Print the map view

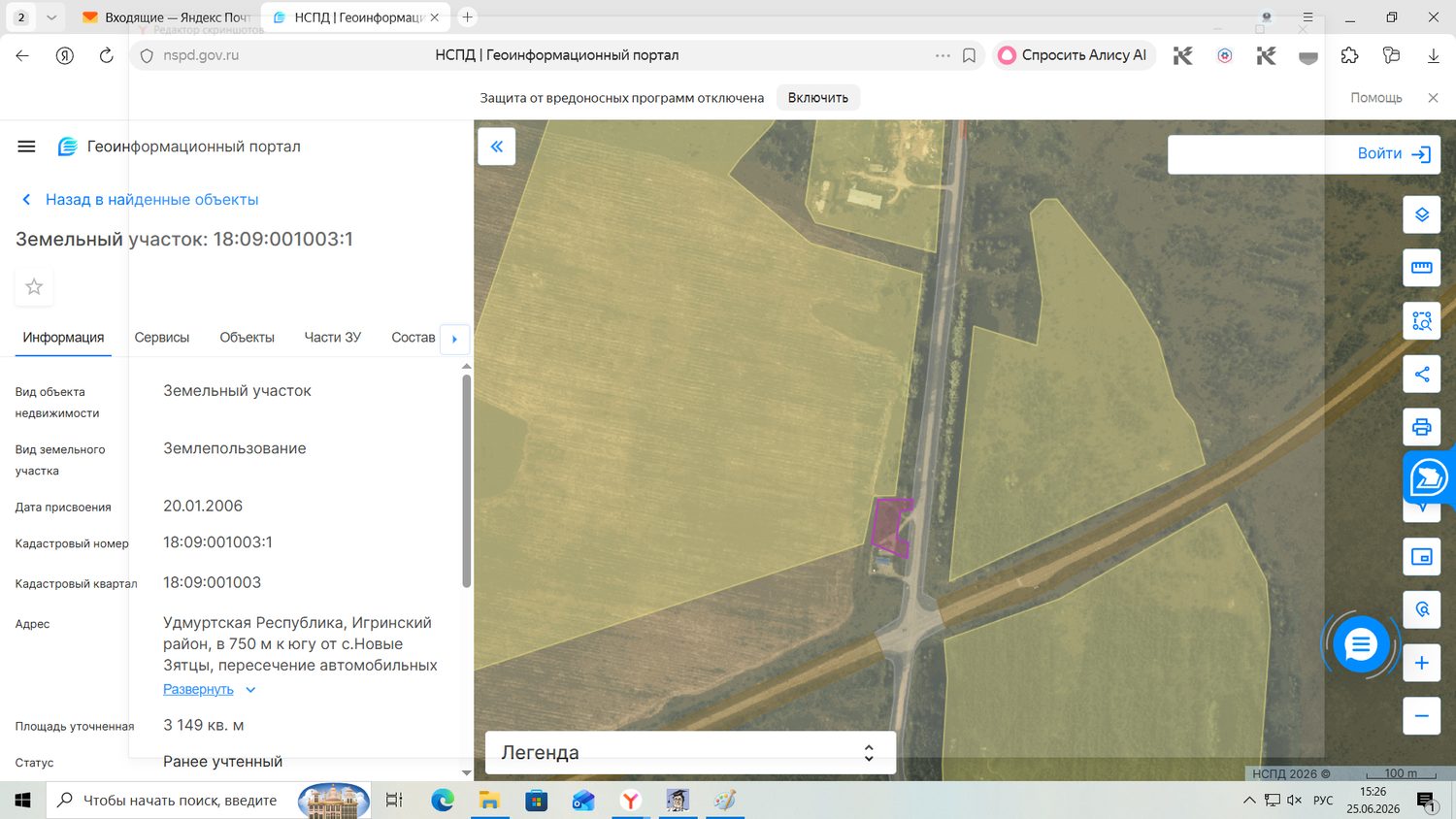pyautogui.click(x=1421, y=427)
